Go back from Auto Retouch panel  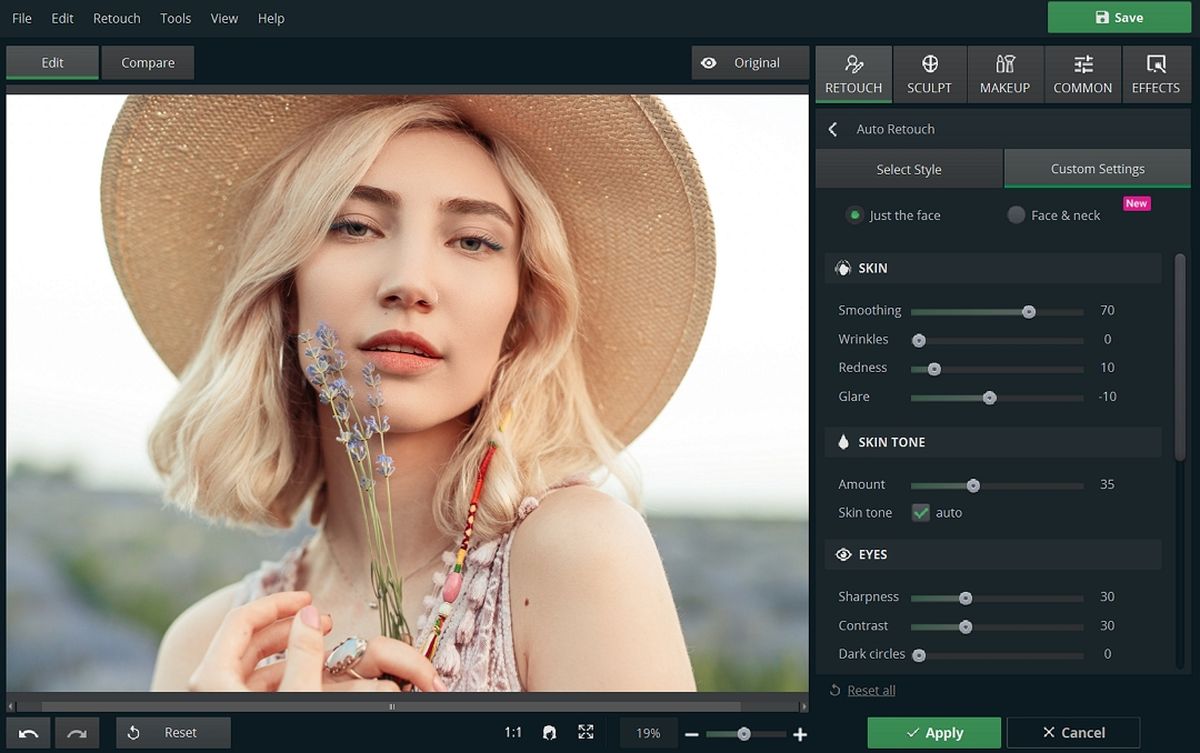click(x=833, y=129)
